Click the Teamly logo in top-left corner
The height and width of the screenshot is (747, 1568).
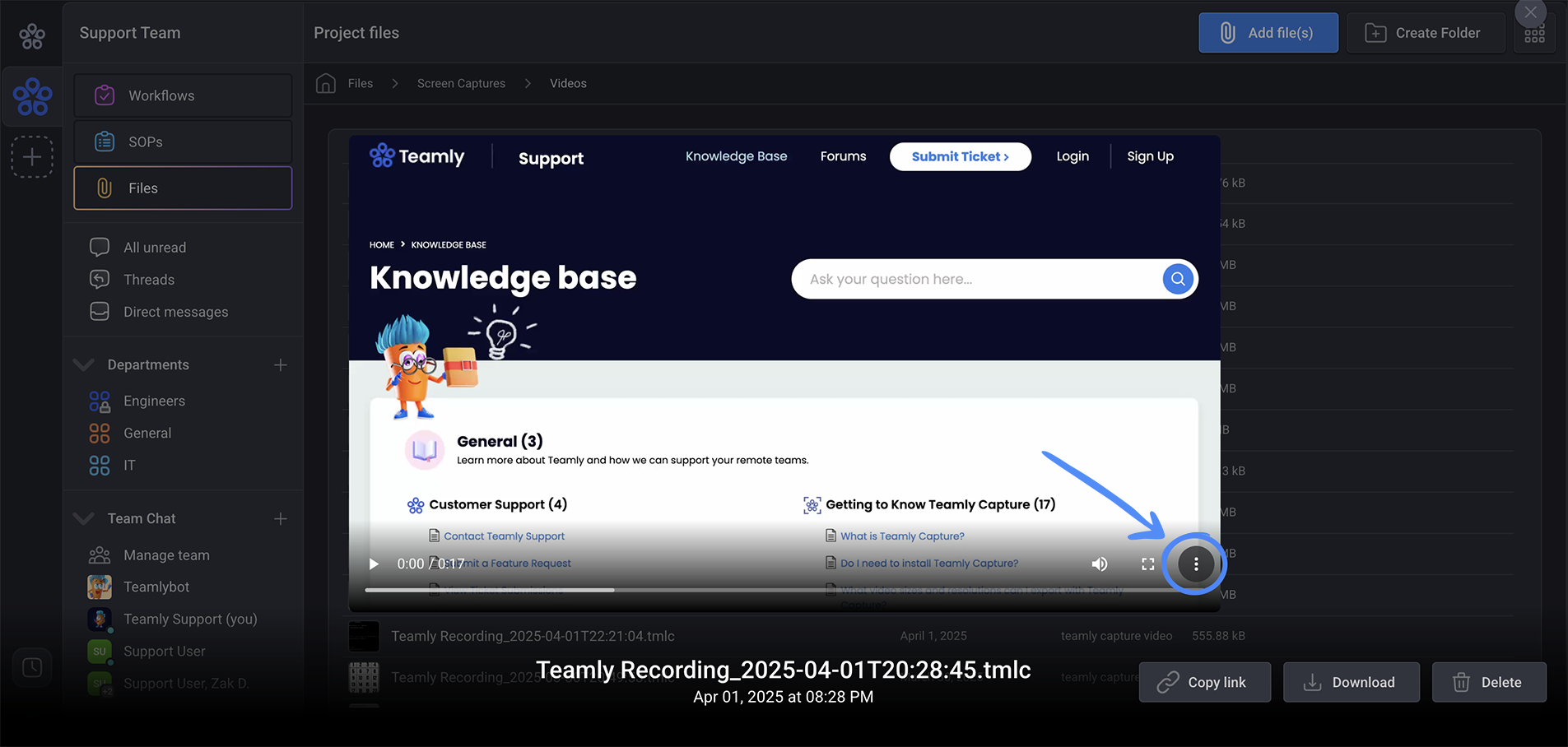(32, 36)
